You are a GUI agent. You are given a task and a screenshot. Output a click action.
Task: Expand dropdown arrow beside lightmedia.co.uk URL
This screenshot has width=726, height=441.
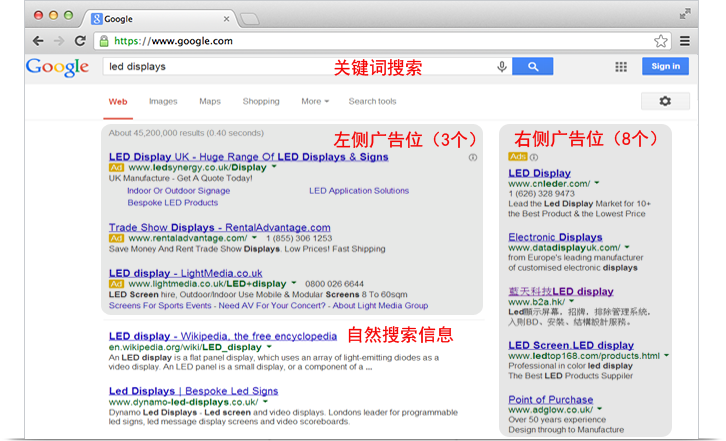point(294,283)
